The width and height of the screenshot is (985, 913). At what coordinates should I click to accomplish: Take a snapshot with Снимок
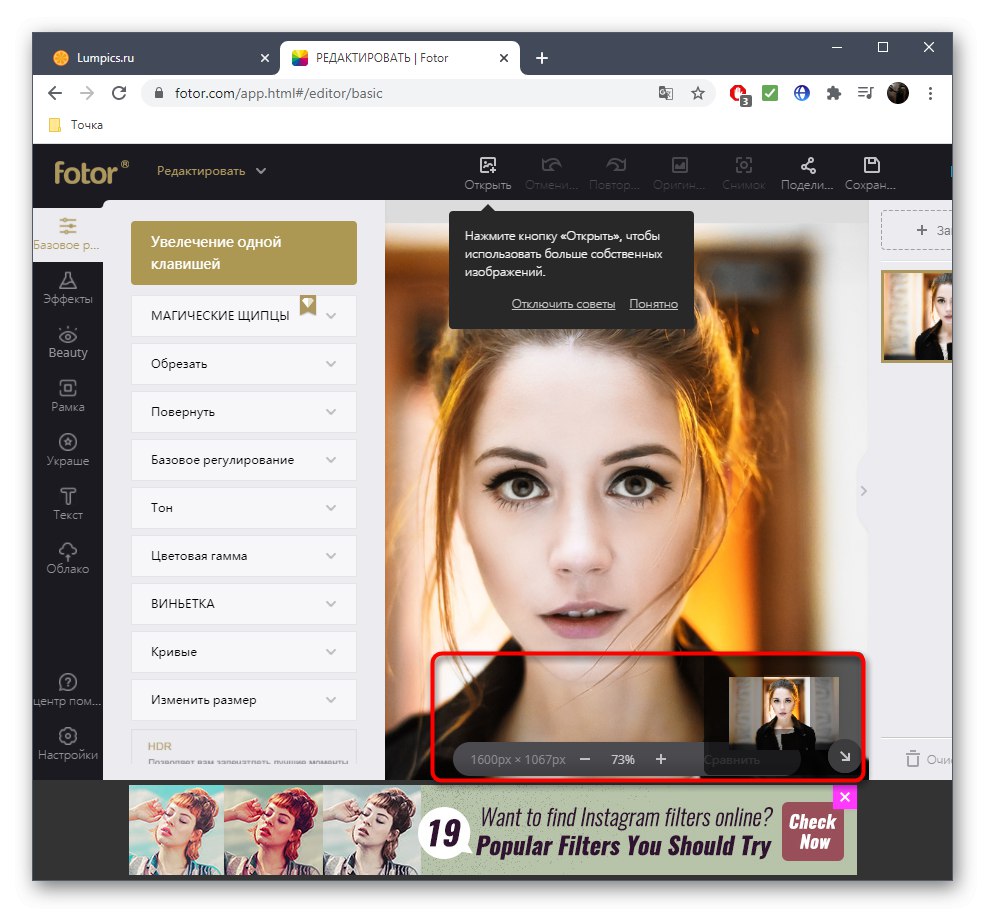click(743, 173)
